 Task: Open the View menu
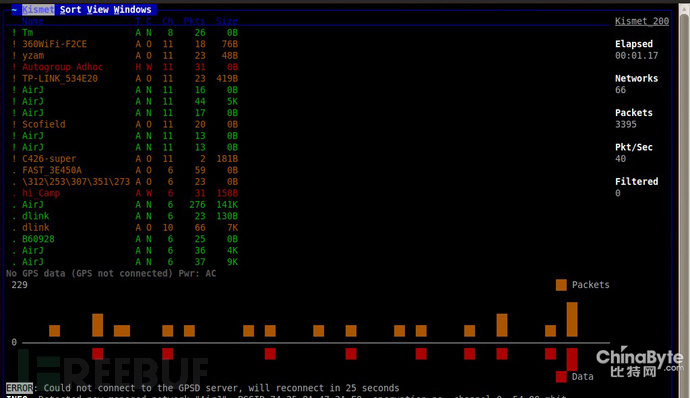coord(97,9)
